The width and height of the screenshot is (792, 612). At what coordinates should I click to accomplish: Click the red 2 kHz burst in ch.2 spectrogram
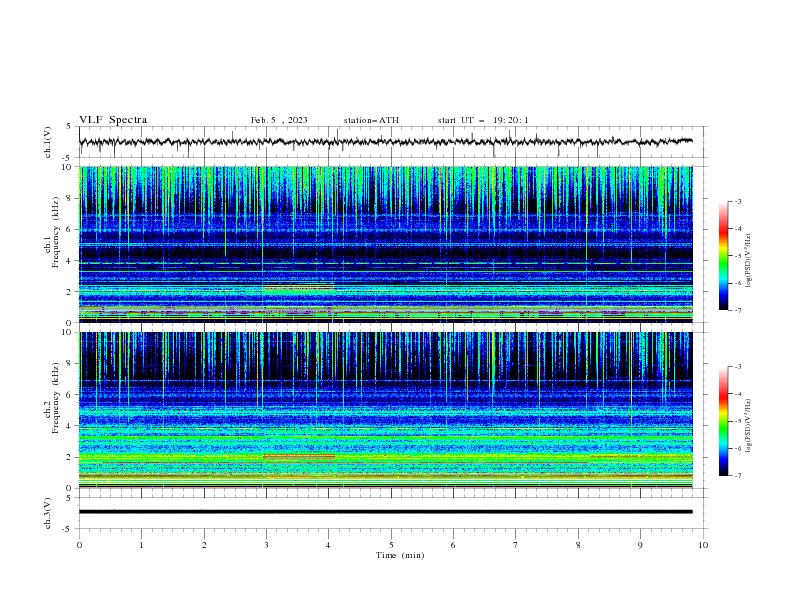click(299, 457)
